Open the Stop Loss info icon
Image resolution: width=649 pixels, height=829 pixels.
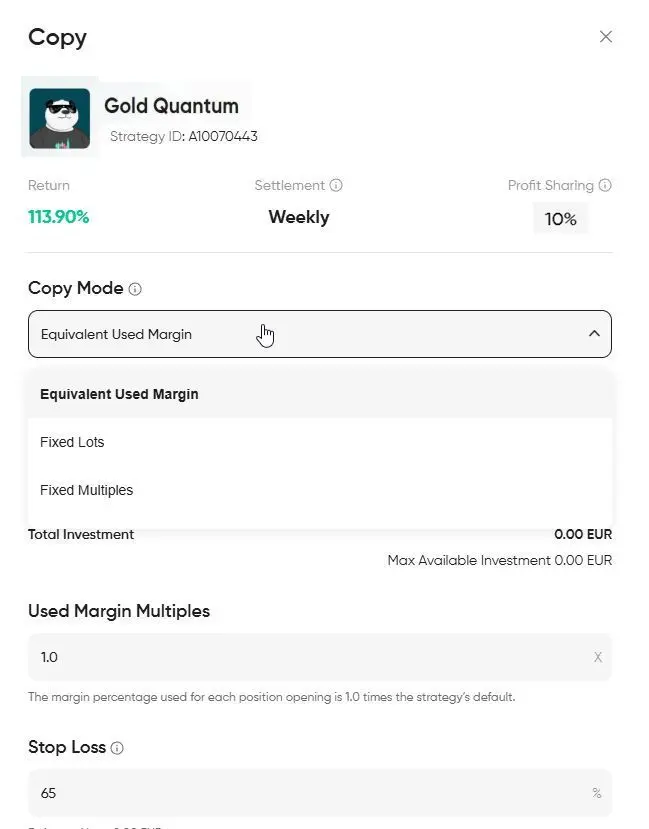(x=115, y=747)
